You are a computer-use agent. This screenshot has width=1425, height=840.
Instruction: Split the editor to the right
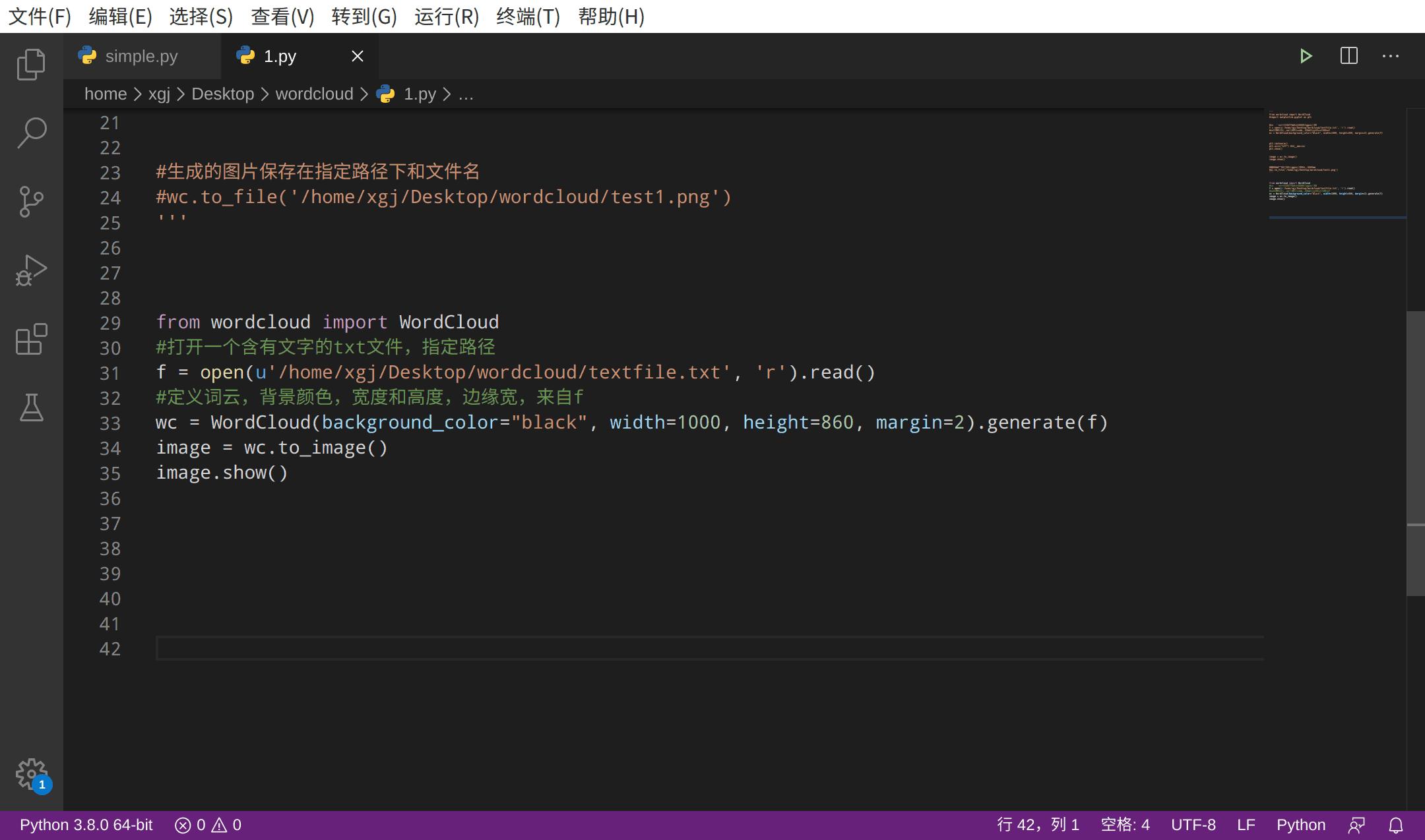coord(1348,55)
